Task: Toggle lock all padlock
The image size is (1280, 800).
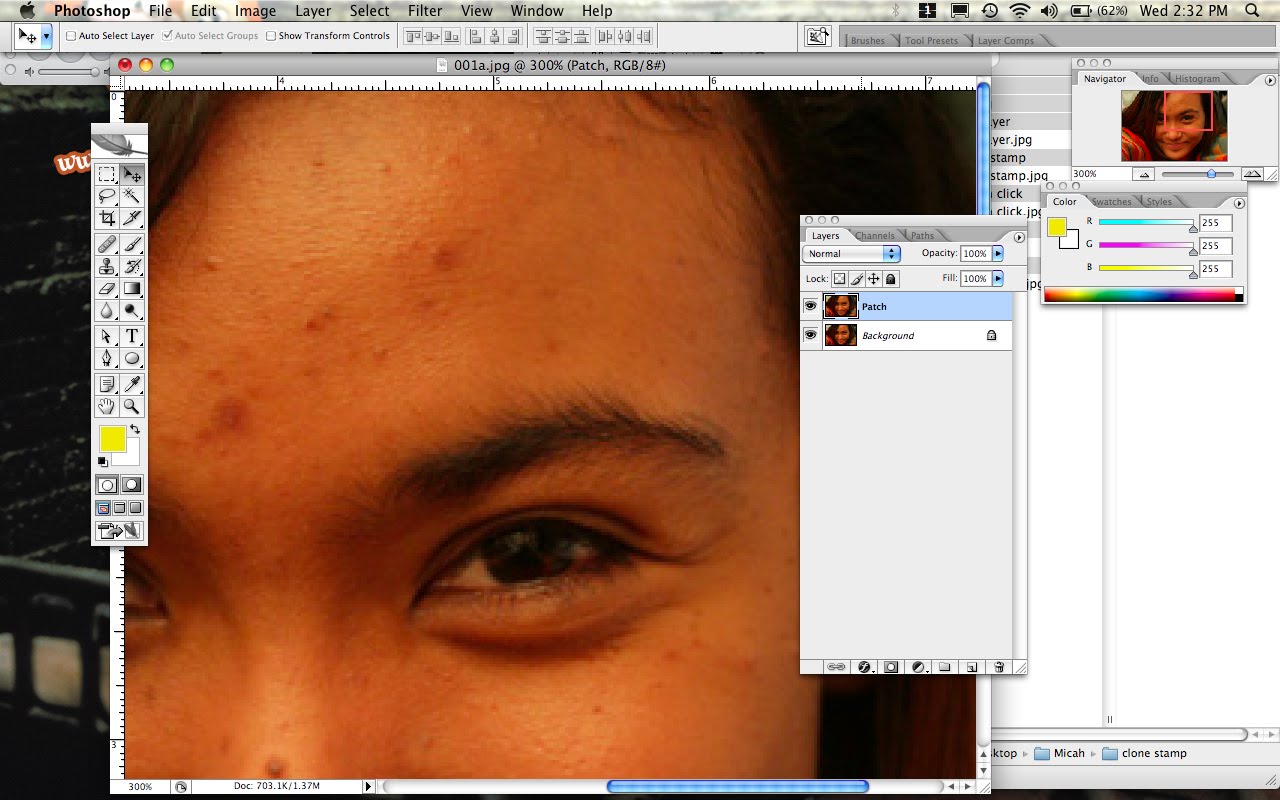Action: pos(891,279)
